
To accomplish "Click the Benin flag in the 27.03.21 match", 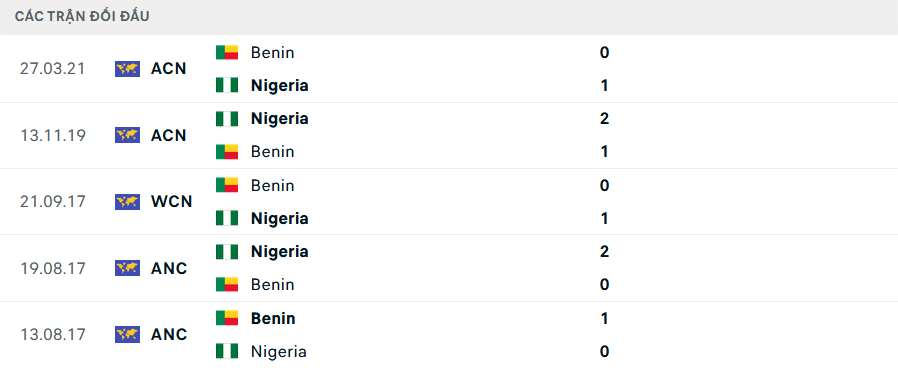I will pyautogui.click(x=227, y=52).
